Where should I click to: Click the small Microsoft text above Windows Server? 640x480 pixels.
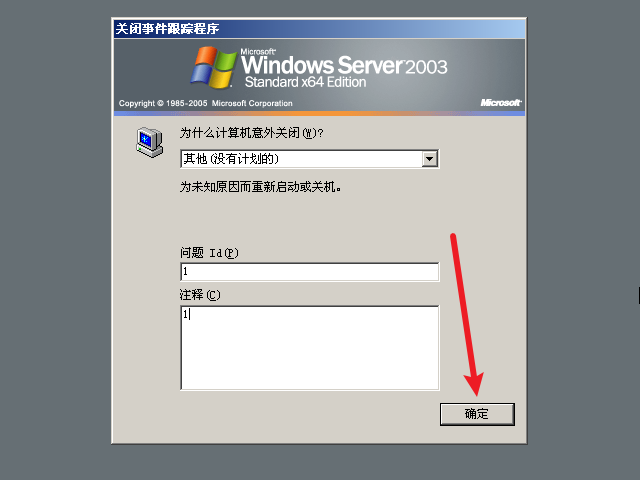coord(258,52)
